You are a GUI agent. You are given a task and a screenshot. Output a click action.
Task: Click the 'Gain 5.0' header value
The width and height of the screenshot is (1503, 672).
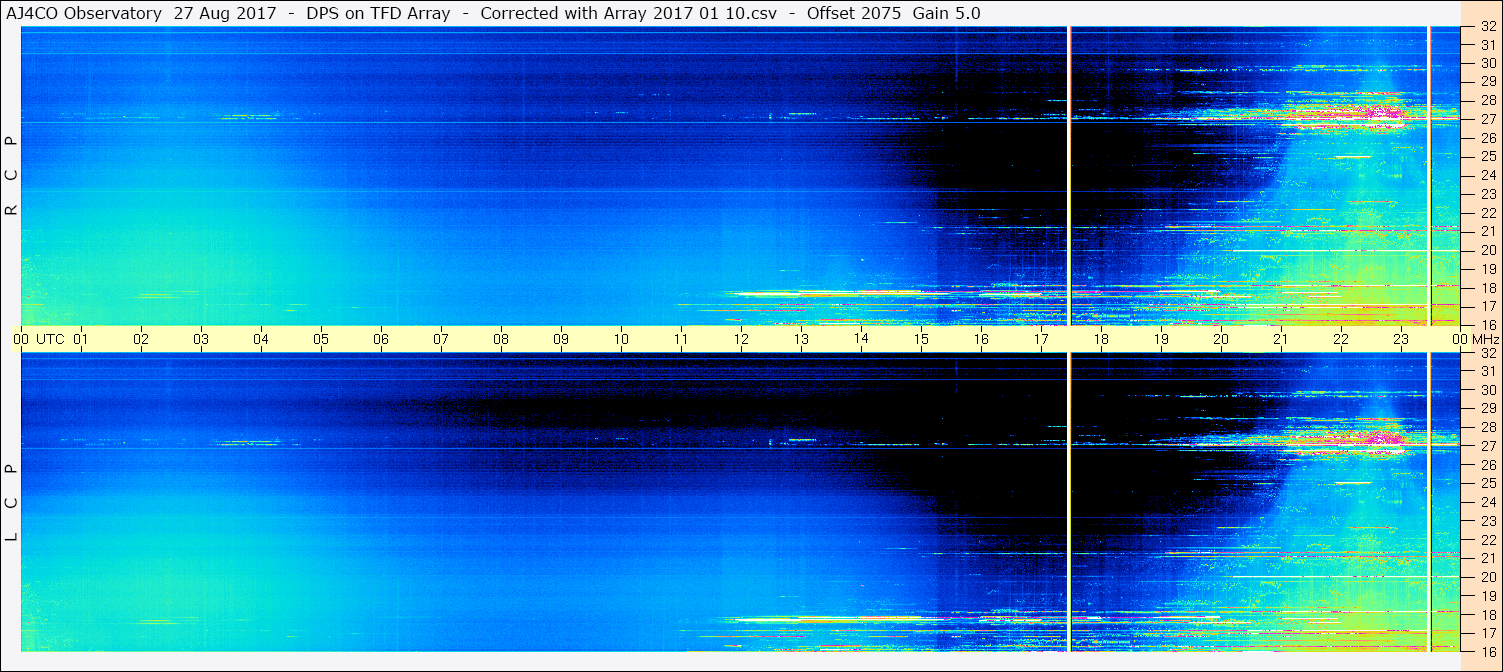tap(947, 13)
